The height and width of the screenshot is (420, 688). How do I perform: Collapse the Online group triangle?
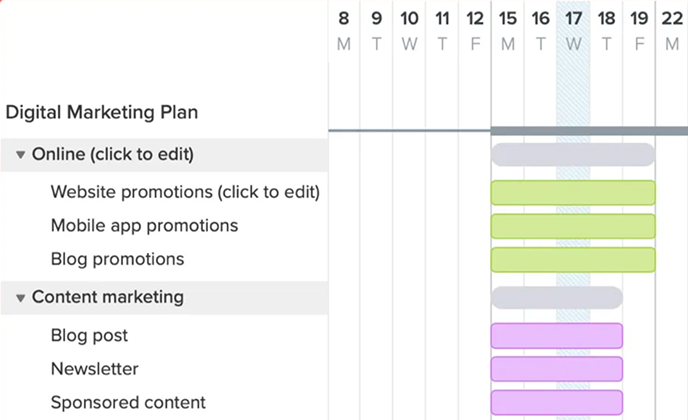tap(20, 155)
